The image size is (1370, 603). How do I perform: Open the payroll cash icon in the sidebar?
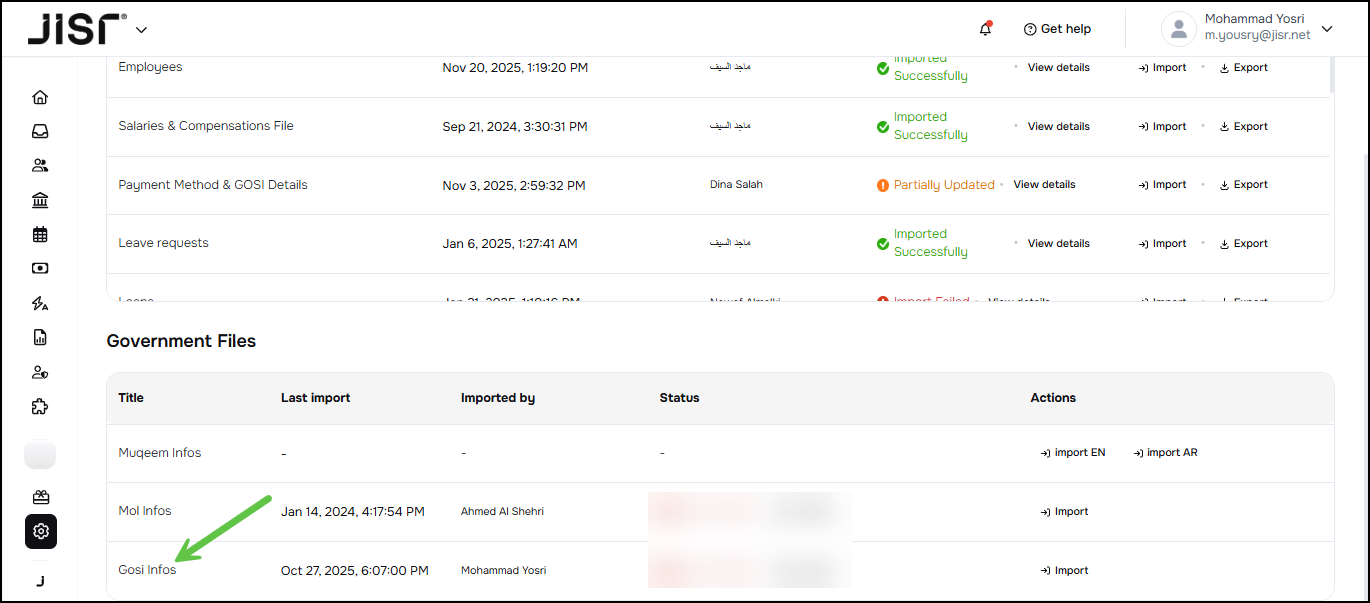[x=40, y=269]
